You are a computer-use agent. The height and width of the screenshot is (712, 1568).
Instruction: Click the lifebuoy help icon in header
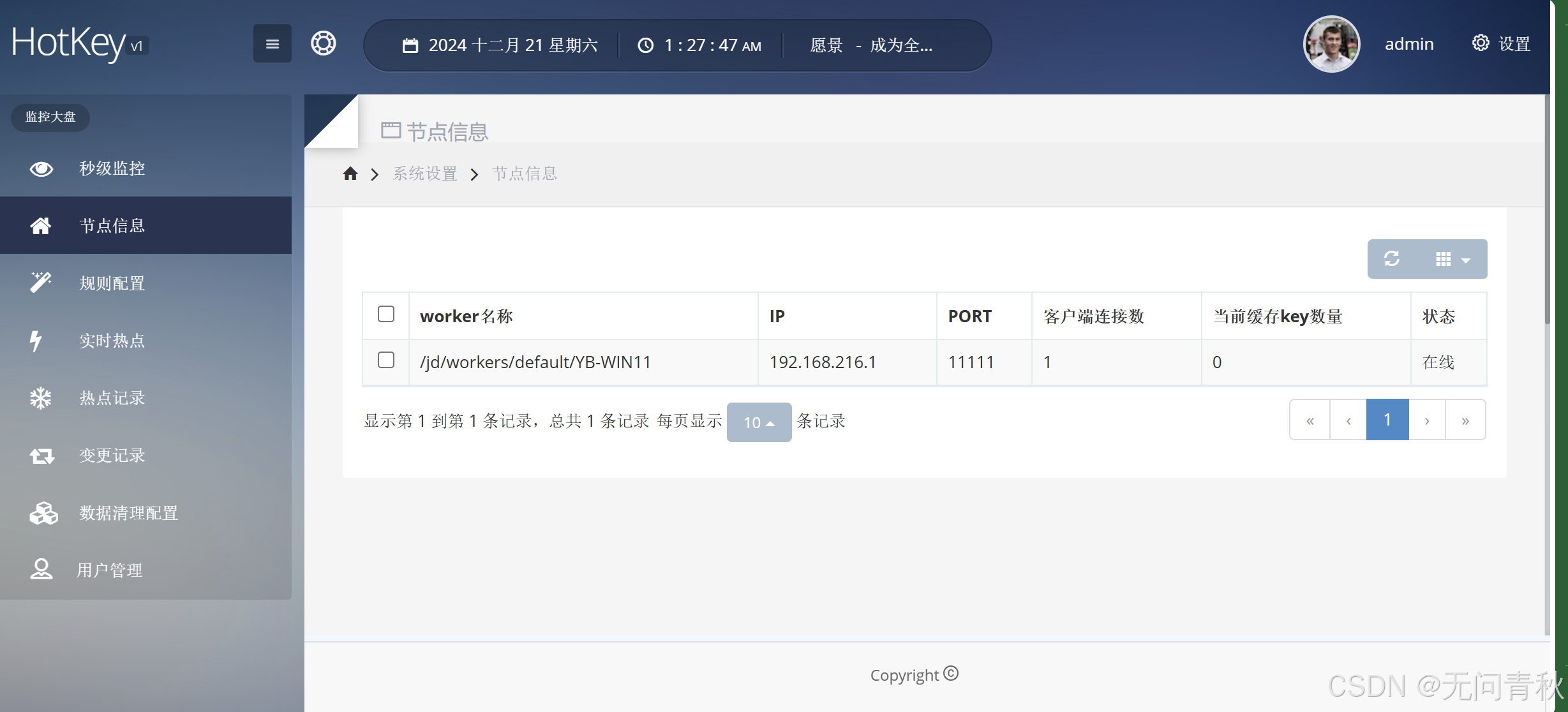[x=324, y=43]
